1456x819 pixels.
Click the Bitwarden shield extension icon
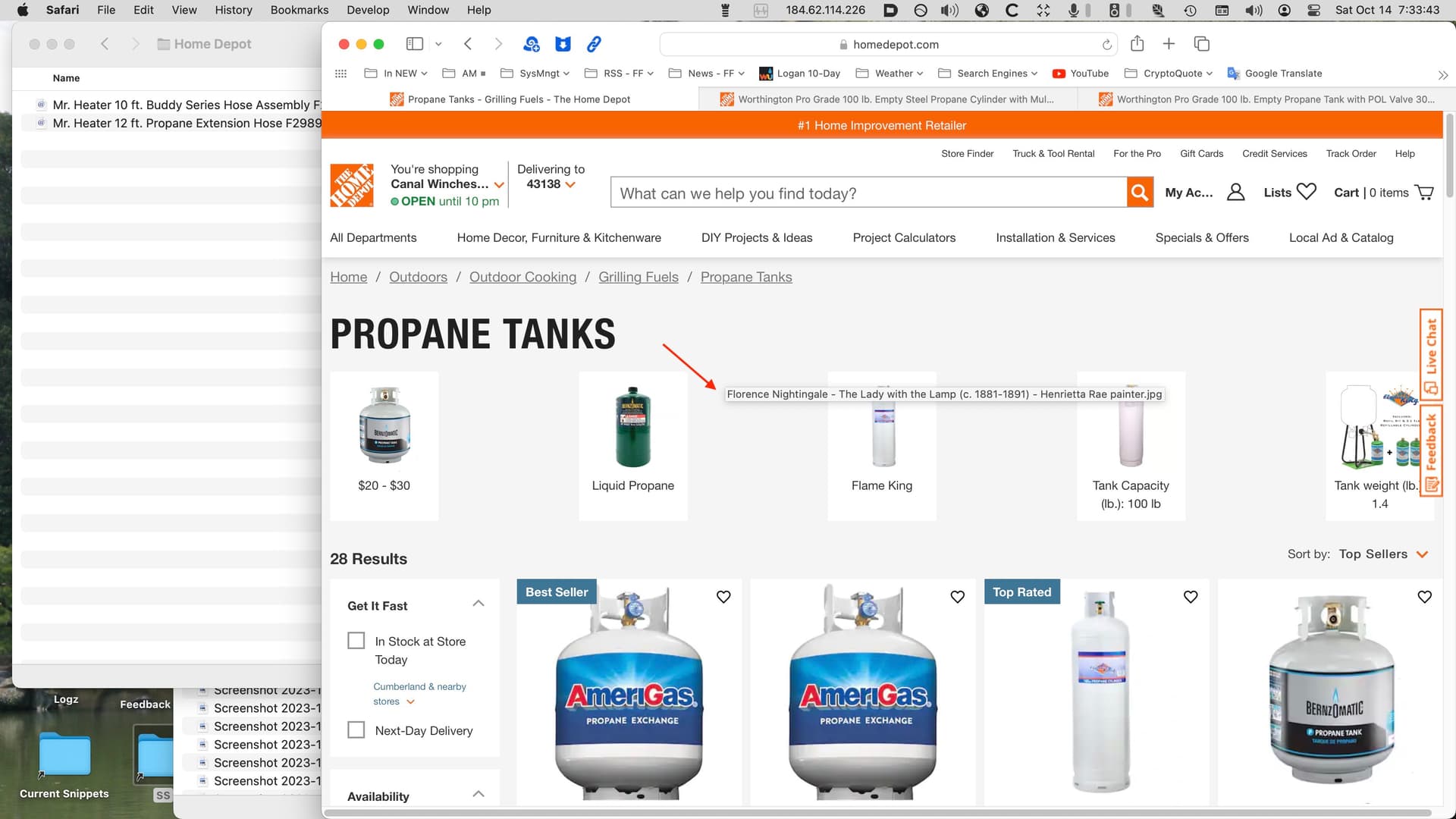(x=563, y=44)
